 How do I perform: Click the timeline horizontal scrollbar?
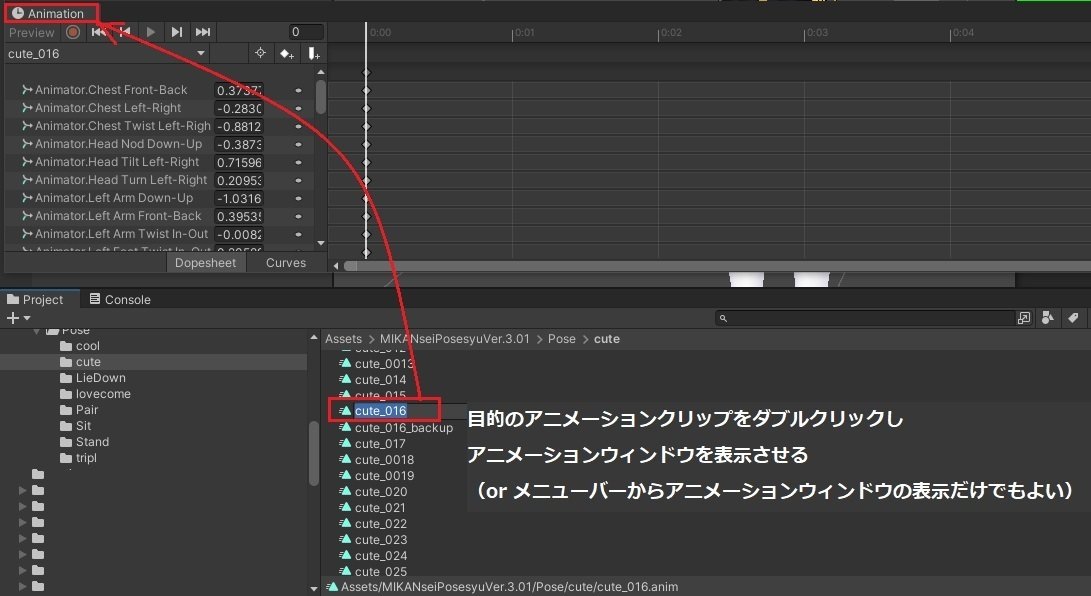tap(717, 266)
